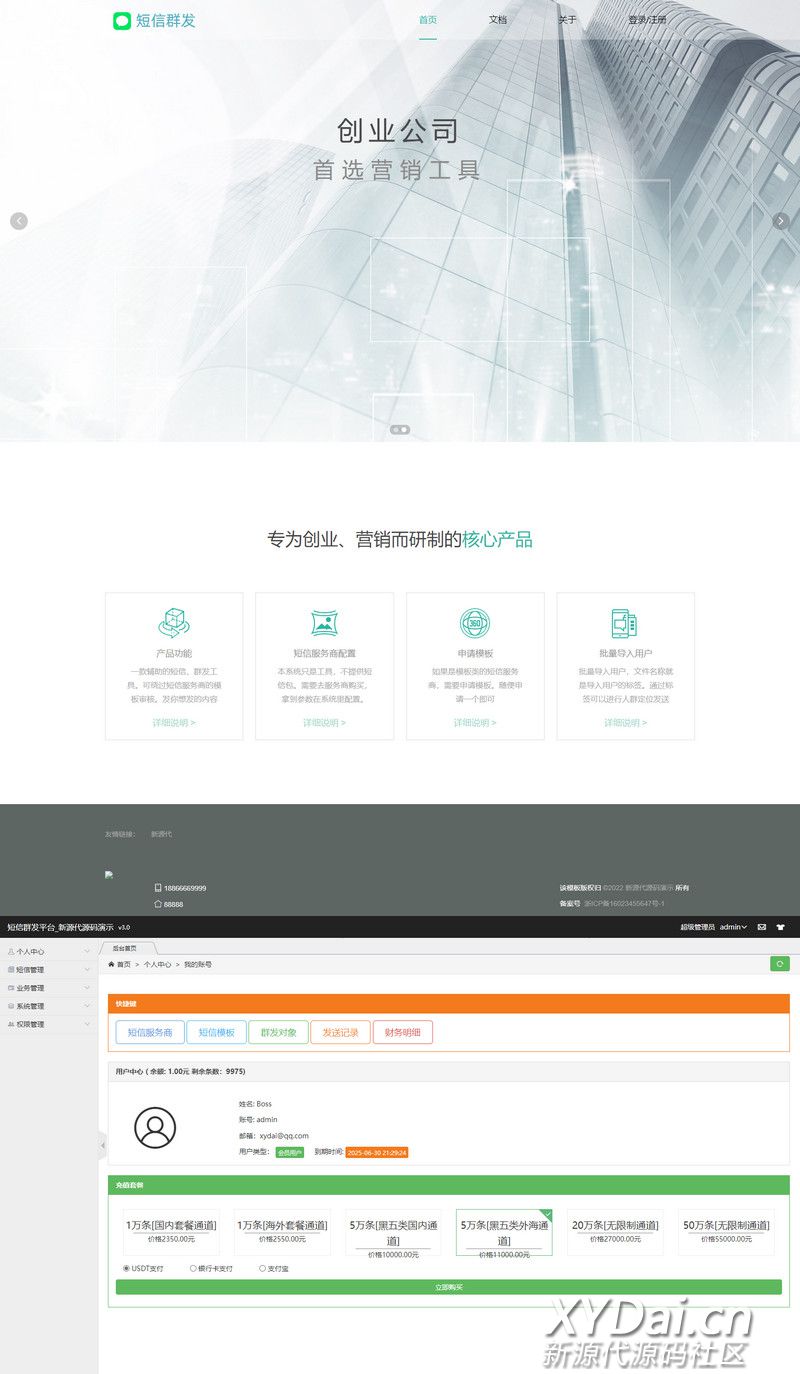800x1374 pixels.
Task: Switch to the 后台首页 tab
Action: click(x=125, y=947)
